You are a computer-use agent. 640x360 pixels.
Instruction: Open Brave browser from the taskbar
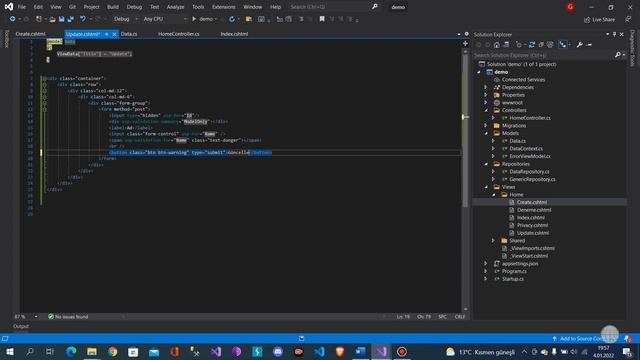tap(340, 351)
